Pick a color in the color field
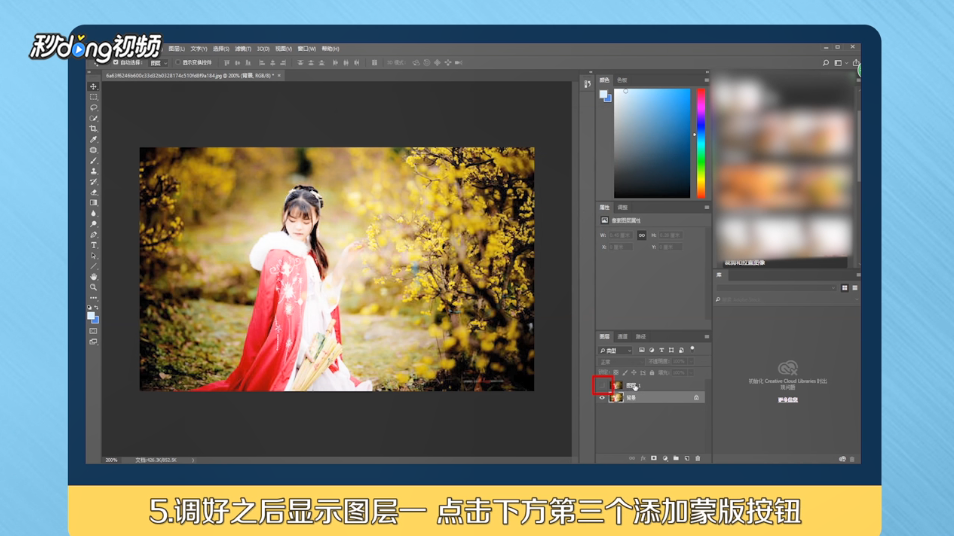 coord(652,143)
